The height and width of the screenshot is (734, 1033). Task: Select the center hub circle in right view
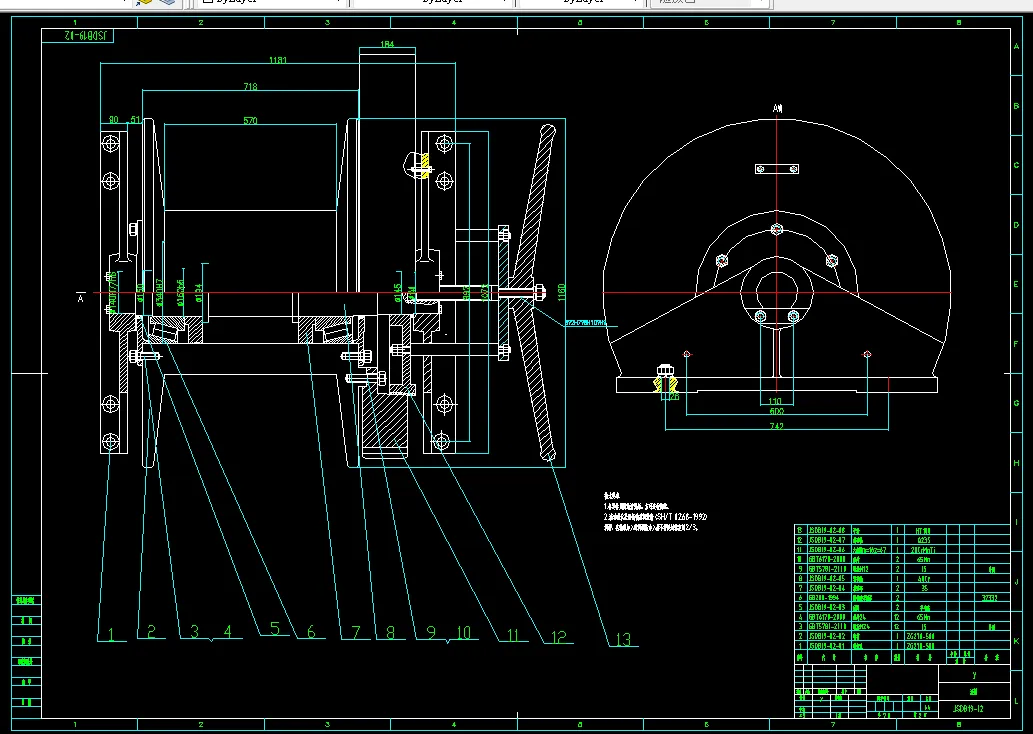(x=777, y=293)
